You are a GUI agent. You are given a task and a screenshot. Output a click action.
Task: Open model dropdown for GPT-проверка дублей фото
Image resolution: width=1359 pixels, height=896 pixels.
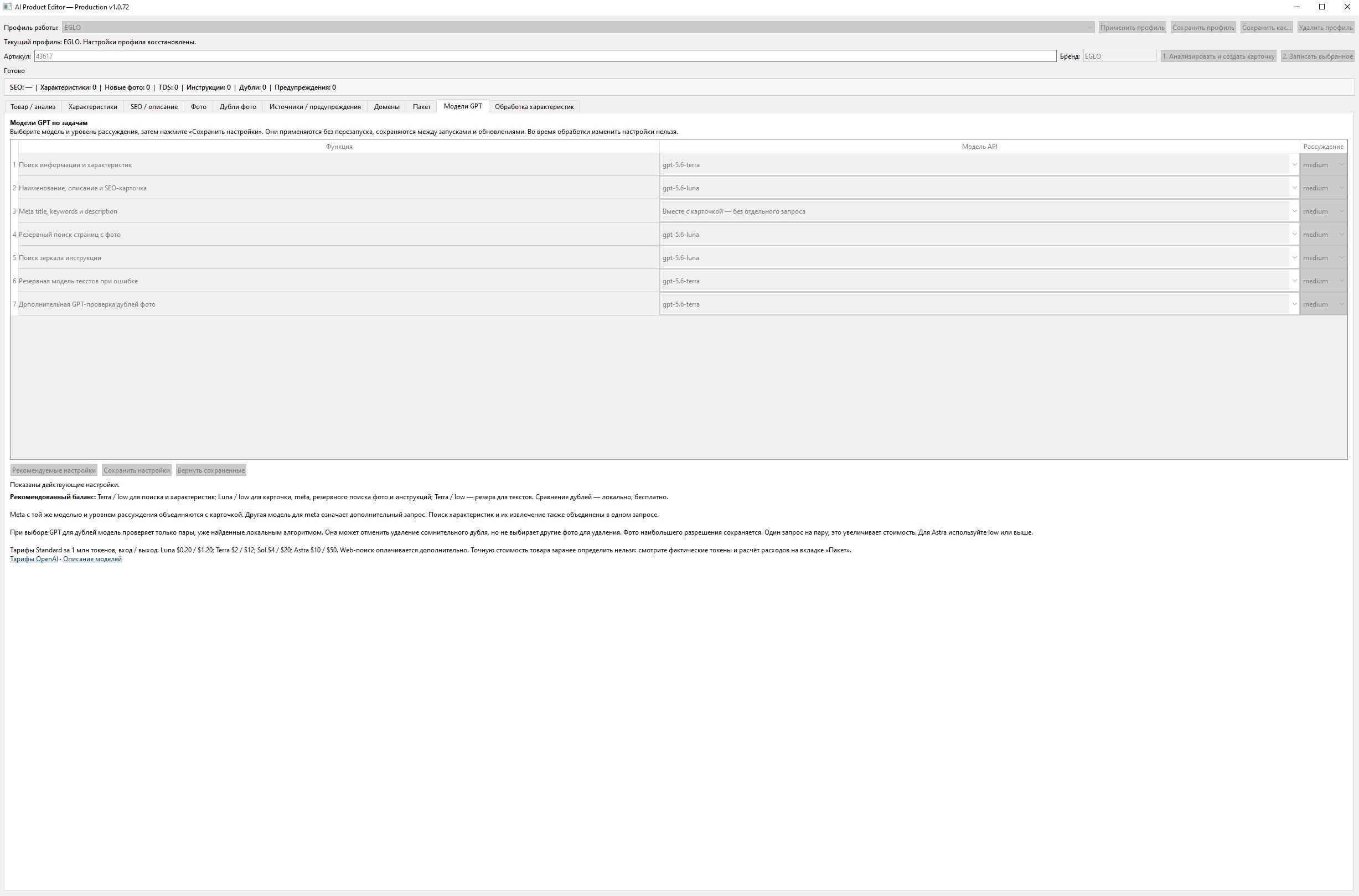[x=979, y=304]
